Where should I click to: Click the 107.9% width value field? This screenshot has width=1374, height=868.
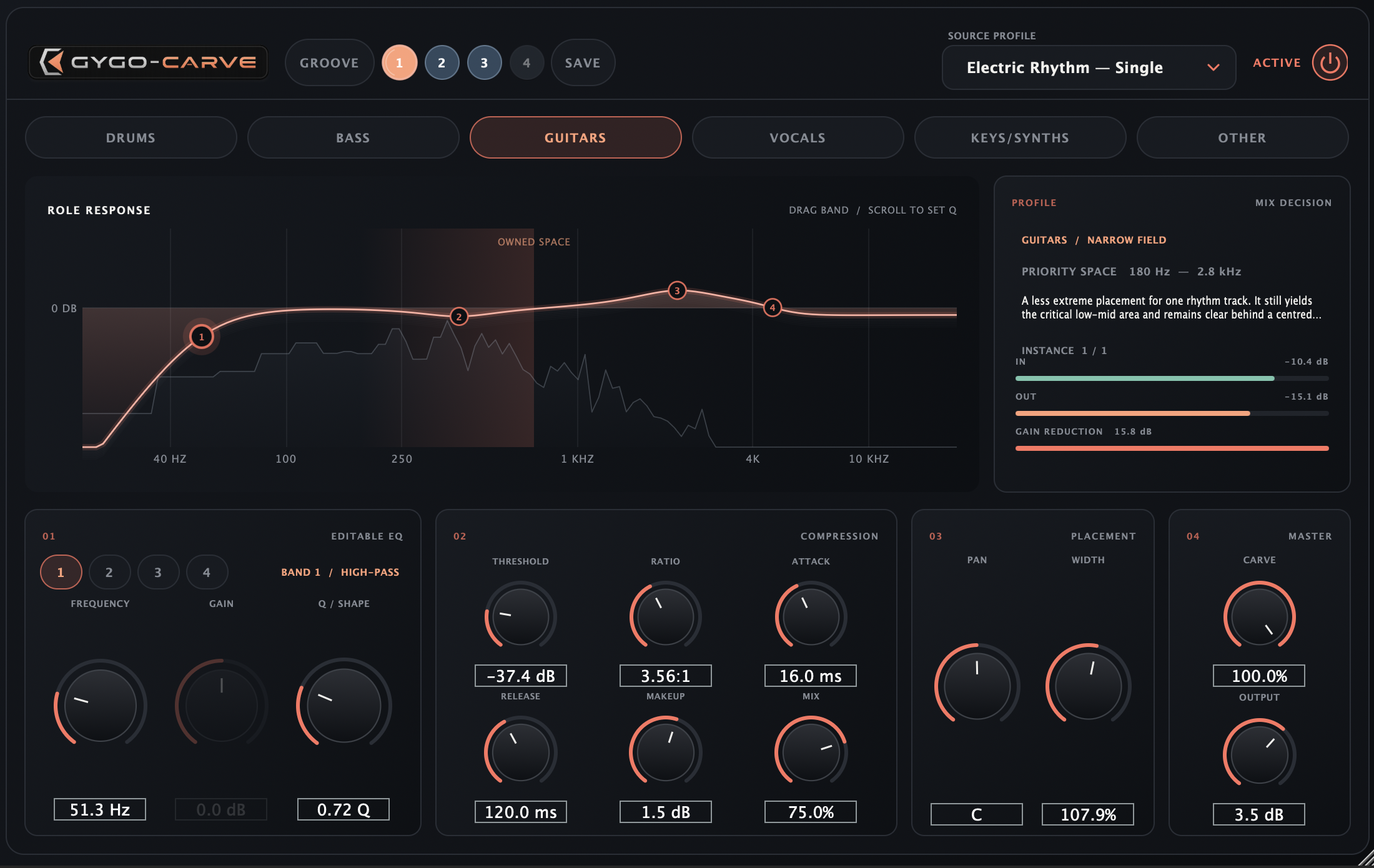tap(1088, 814)
